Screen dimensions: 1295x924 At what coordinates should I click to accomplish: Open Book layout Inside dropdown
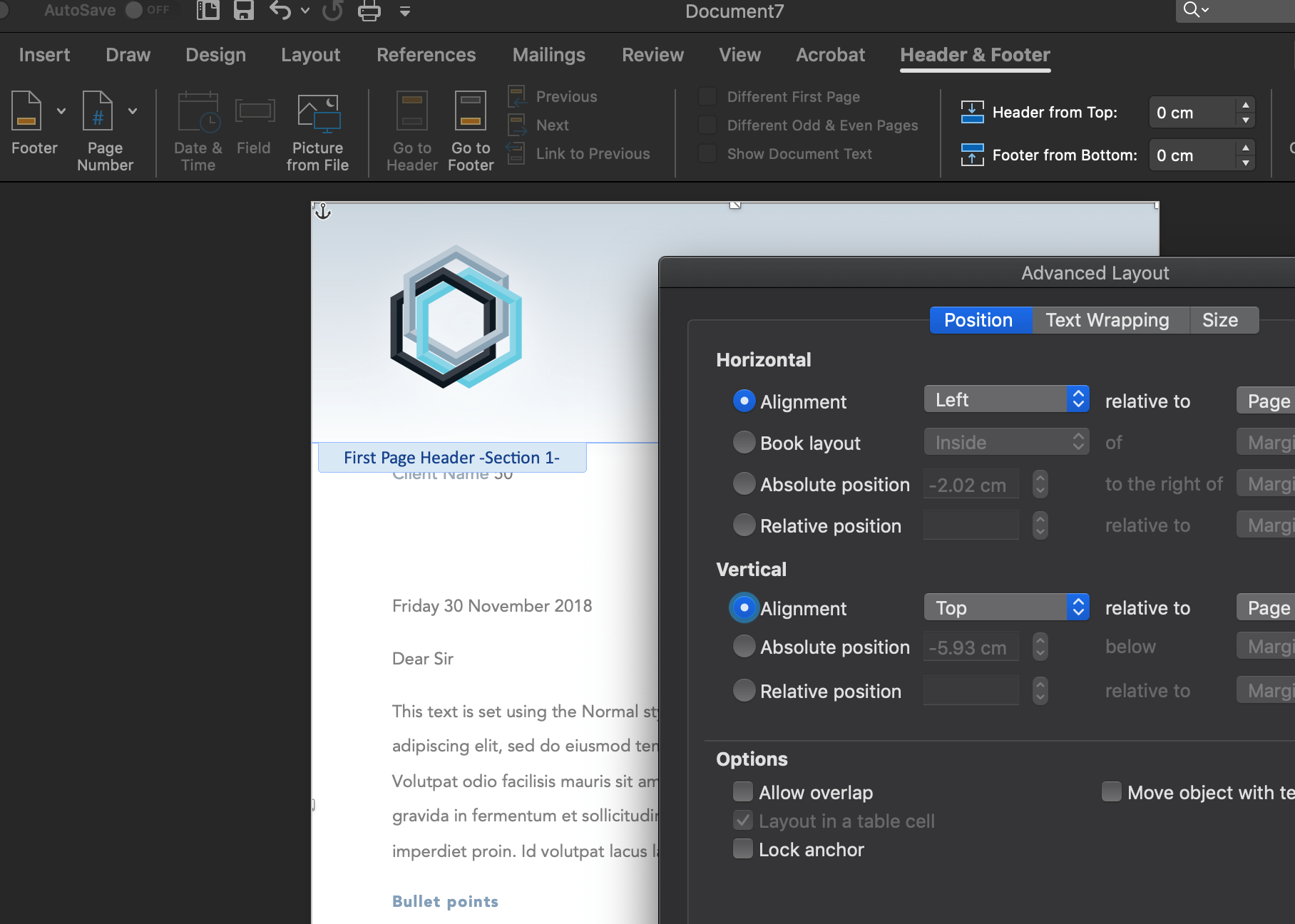[1006, 442]
